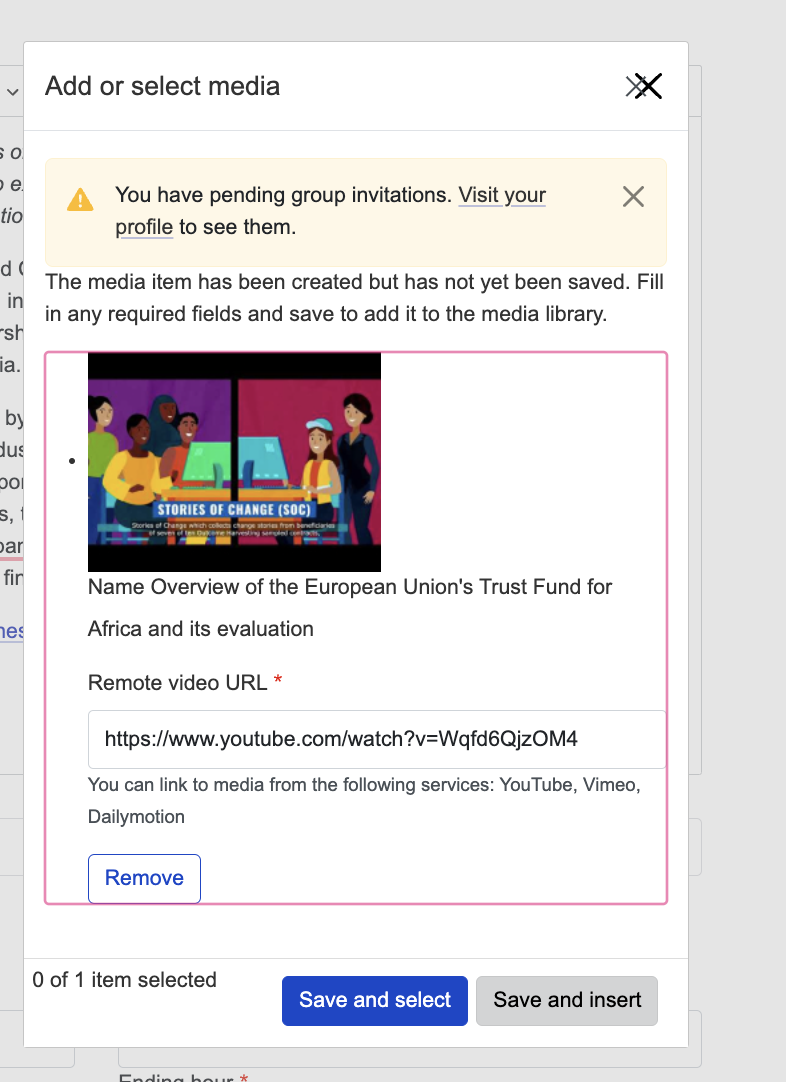
Task: Click the partially hidden blue link at left edge
Action: point(12,631)
